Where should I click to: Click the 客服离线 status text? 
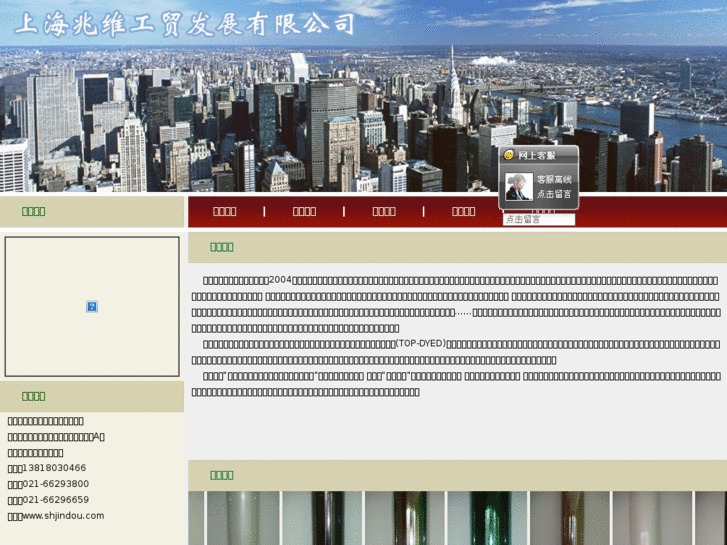pyautogui.click(x=554, y=180)
